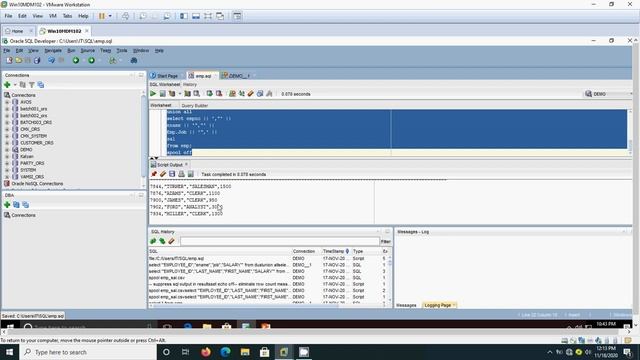Click the SQL History vertical scrollbar
This screenshot has height=360, width=640.
pyautogui.click(x=390, y=280)
